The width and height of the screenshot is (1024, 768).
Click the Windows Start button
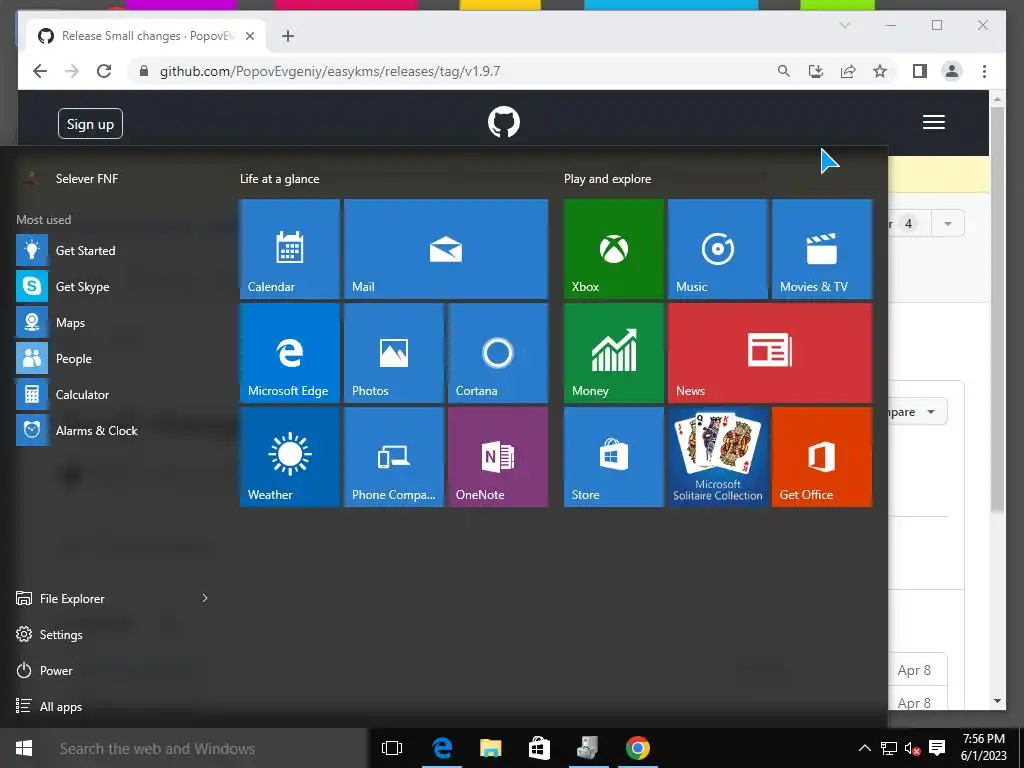(24, 748)
